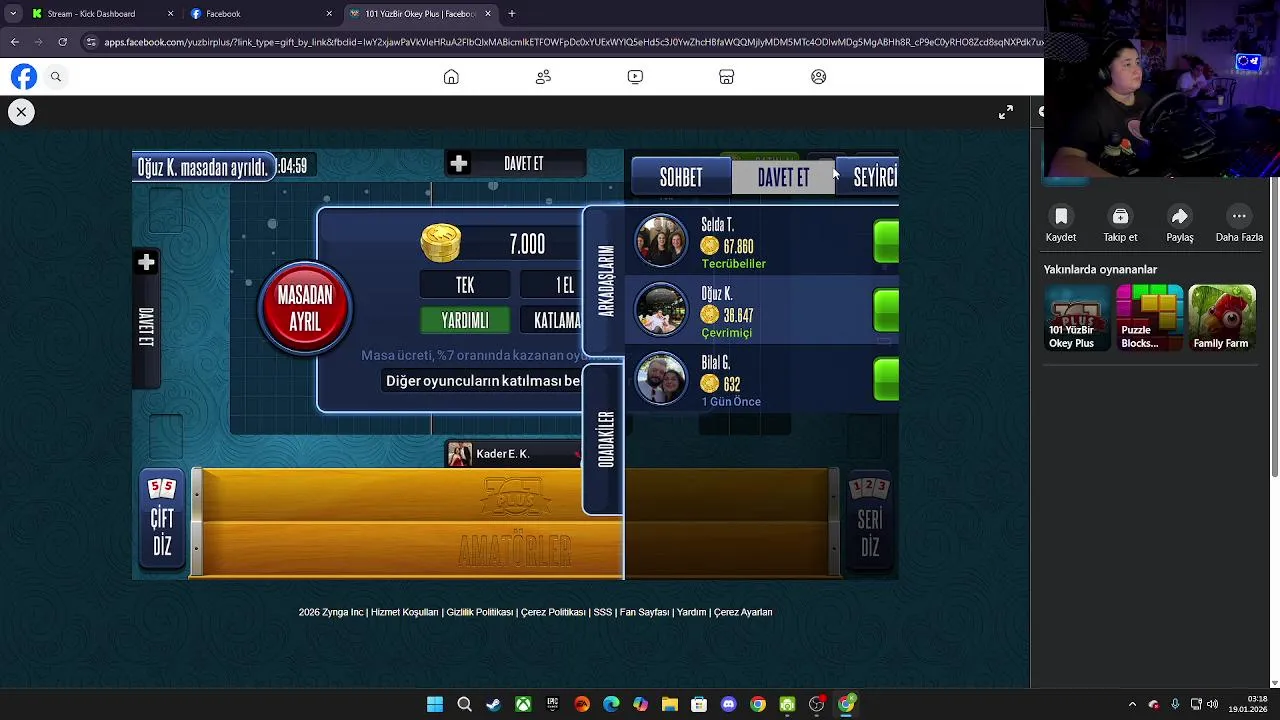Open the Daha Fazla menu
This screenshot has height=720, width=1280.
[1239, 216]
